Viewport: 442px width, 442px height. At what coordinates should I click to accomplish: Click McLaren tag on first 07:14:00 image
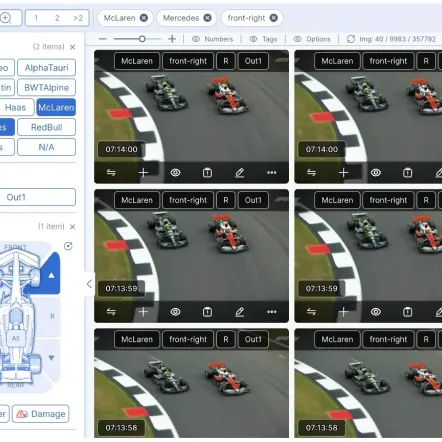[137, 61]
